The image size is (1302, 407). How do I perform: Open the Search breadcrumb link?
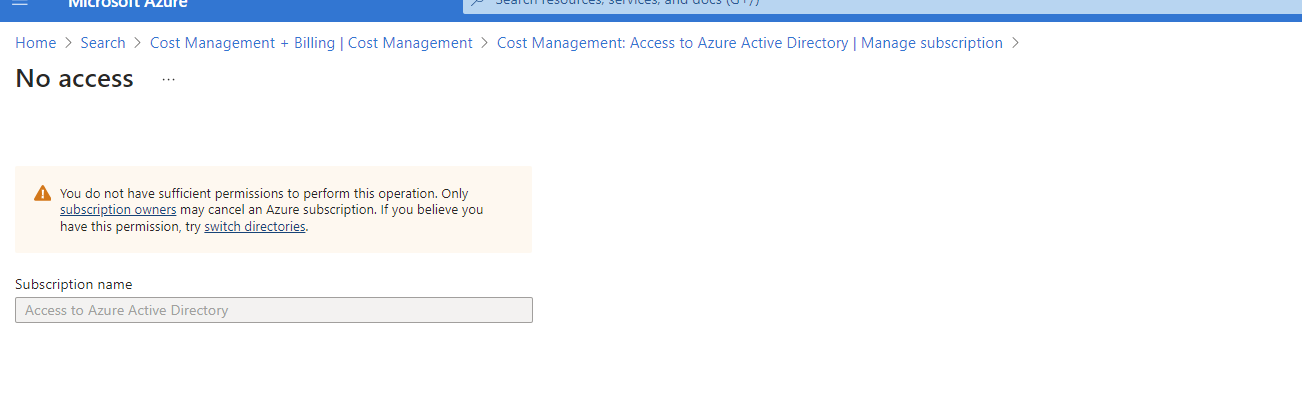[x=103, y=43]
